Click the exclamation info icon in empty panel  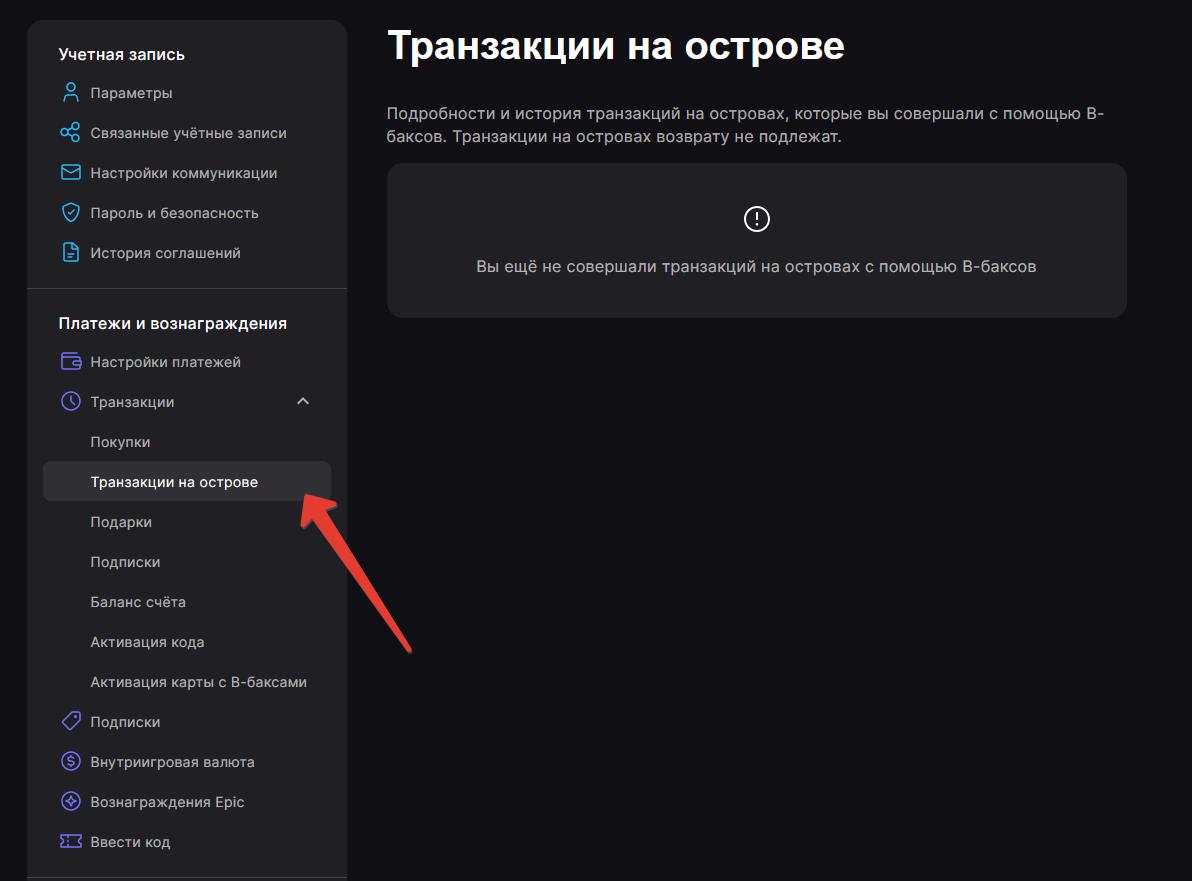pos(757,219)
